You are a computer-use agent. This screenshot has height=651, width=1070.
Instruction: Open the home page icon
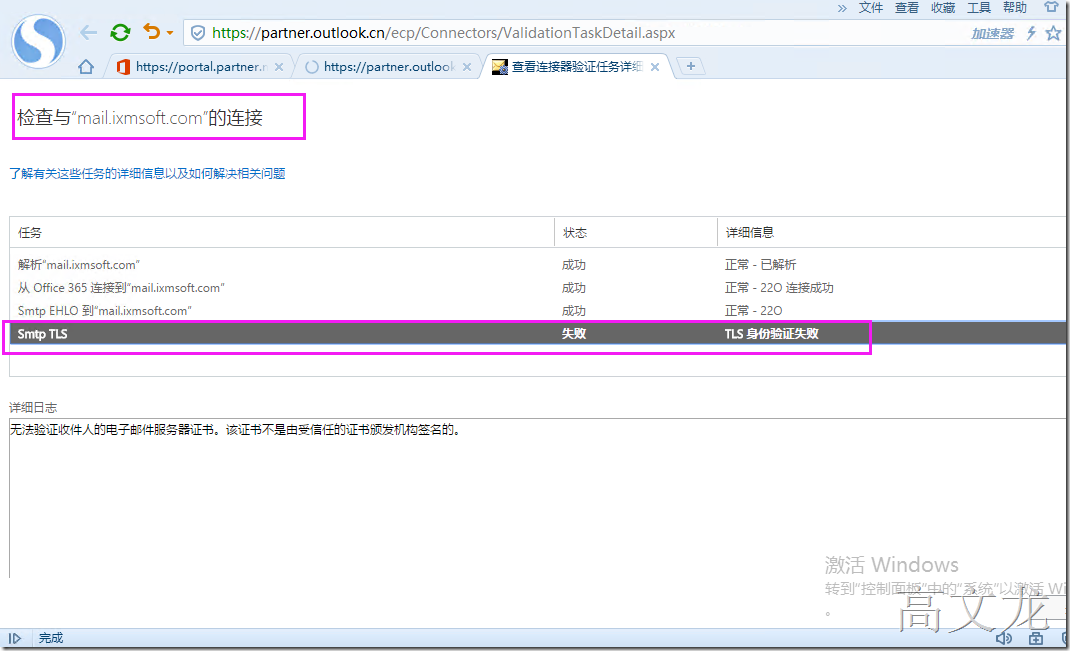pos(86,66)
